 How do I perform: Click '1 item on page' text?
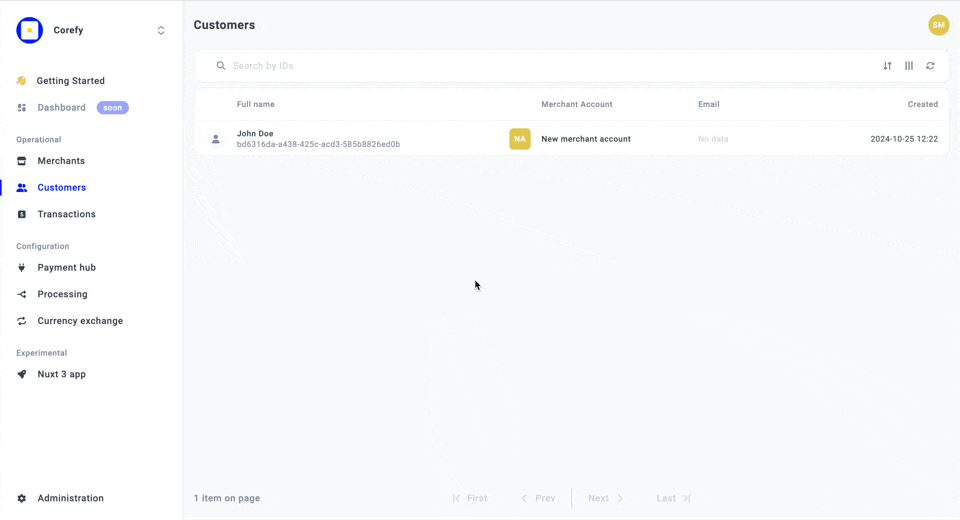227,499
